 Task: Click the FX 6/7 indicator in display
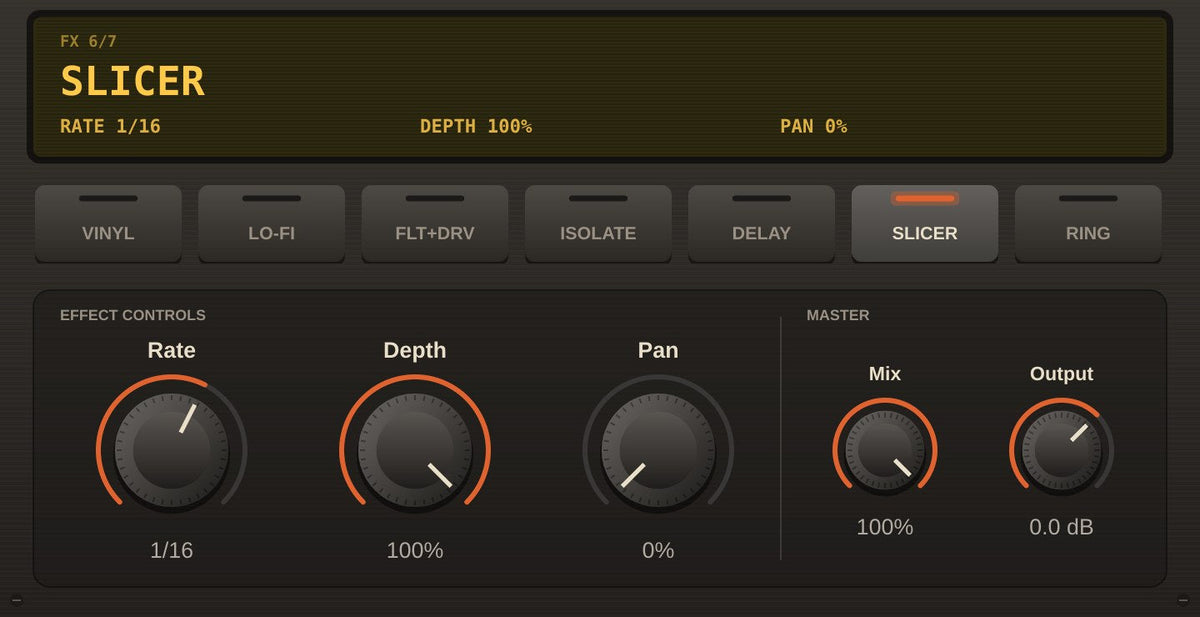(88, 41)
